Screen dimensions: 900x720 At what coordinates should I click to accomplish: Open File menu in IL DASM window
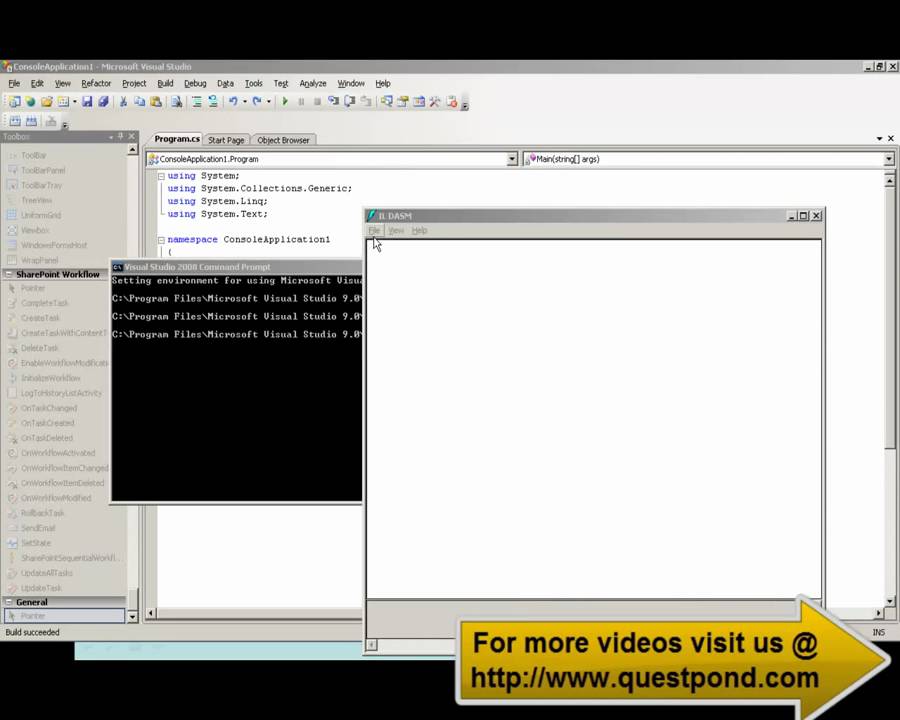tap(374, 230)
